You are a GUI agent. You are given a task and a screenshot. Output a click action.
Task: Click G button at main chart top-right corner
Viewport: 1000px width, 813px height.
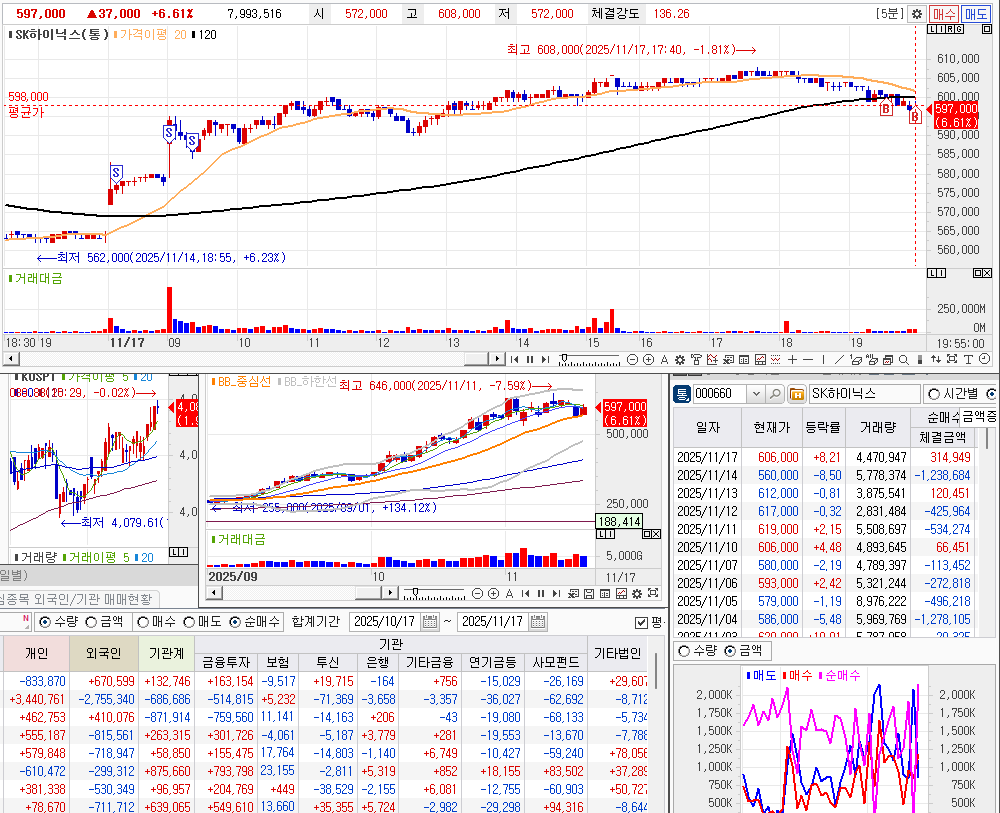click(x=959, y=29)
